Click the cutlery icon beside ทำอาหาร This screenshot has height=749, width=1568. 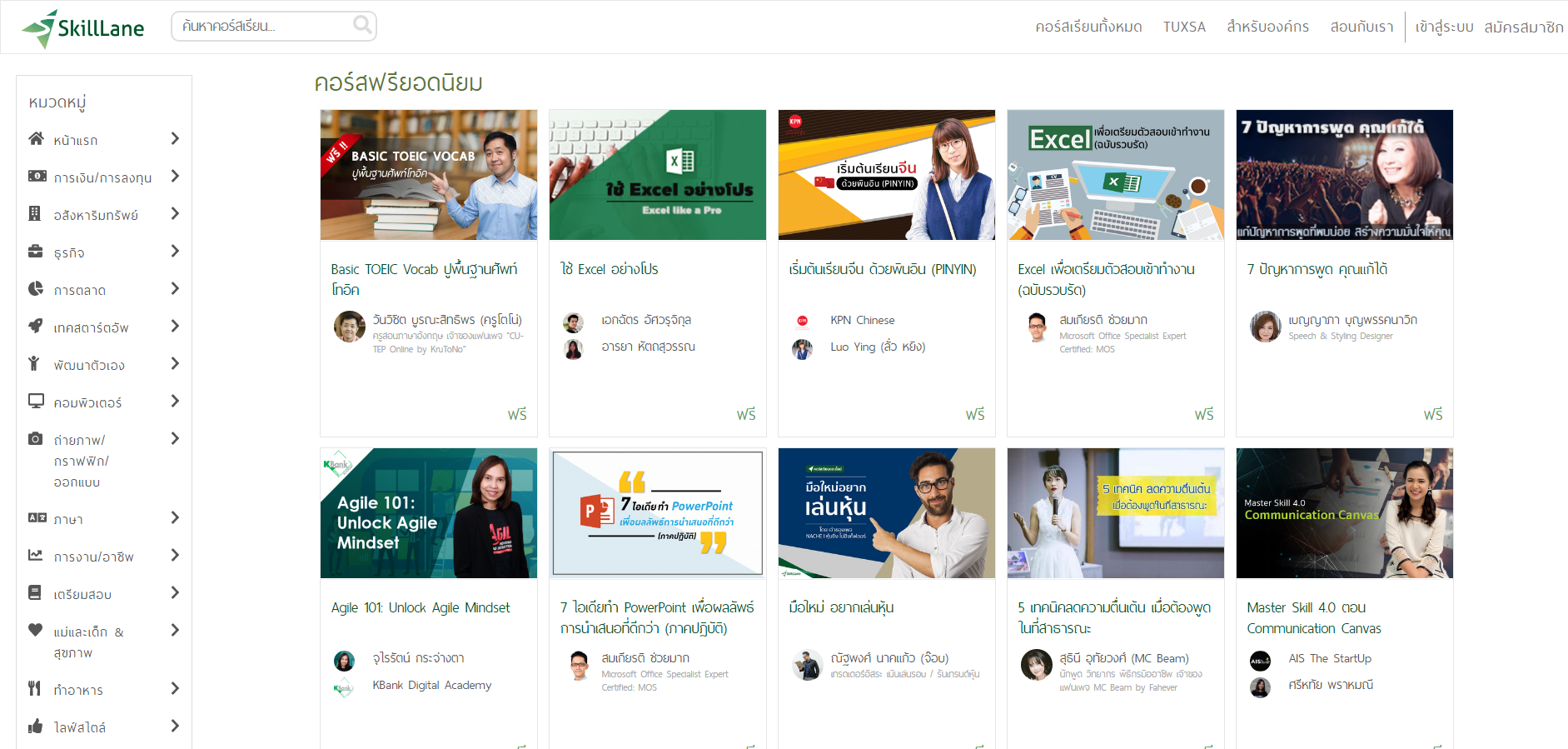34,688
